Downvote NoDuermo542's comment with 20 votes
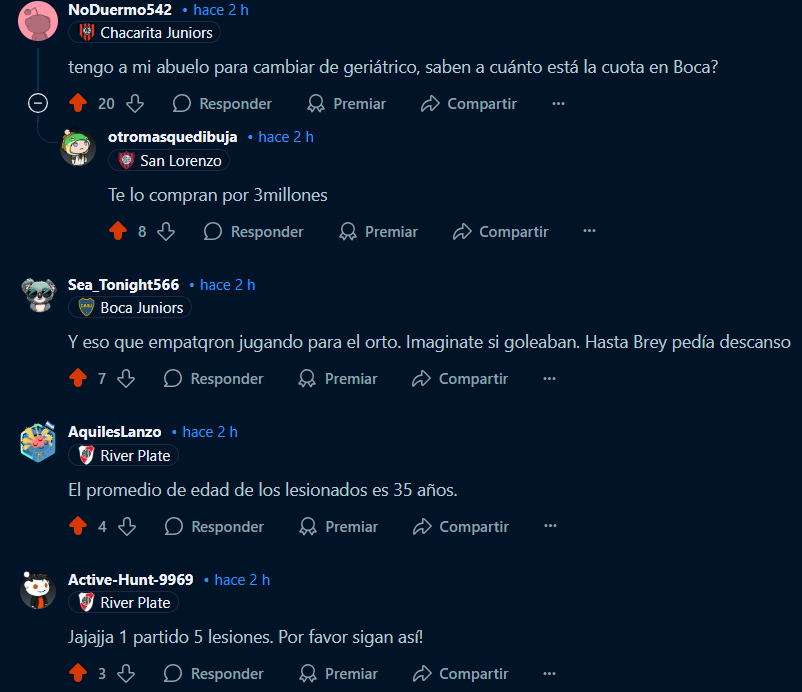This screenshot has width=802, height=692. pyautogui.click(x=135, y=103)
